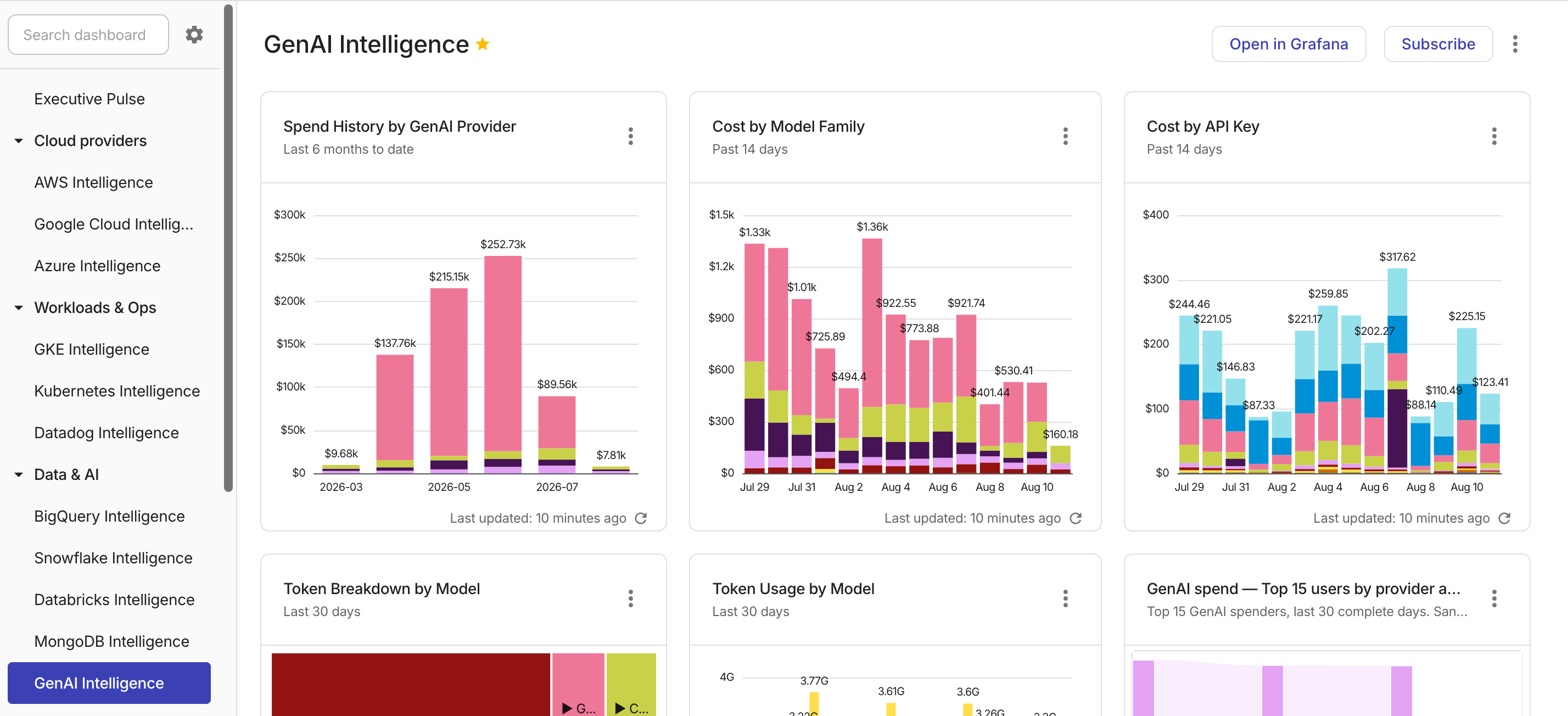Go to Executive Pulse dashboard

tap(89, 99)
